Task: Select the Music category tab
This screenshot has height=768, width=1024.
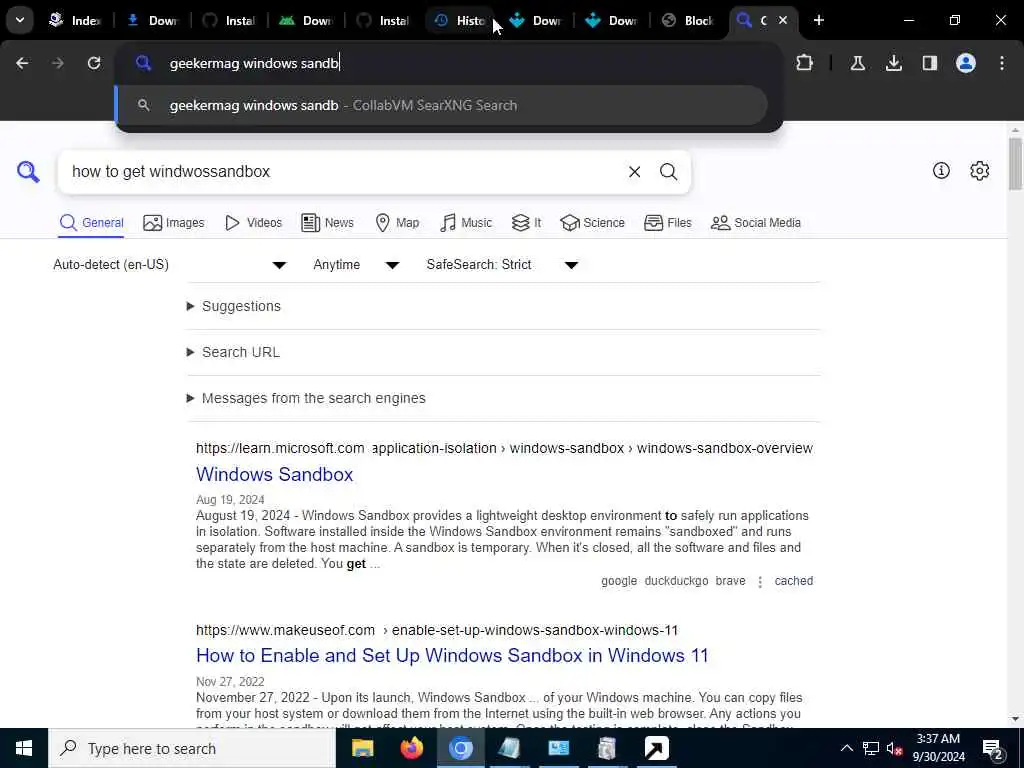Action: tap(466, 223)
